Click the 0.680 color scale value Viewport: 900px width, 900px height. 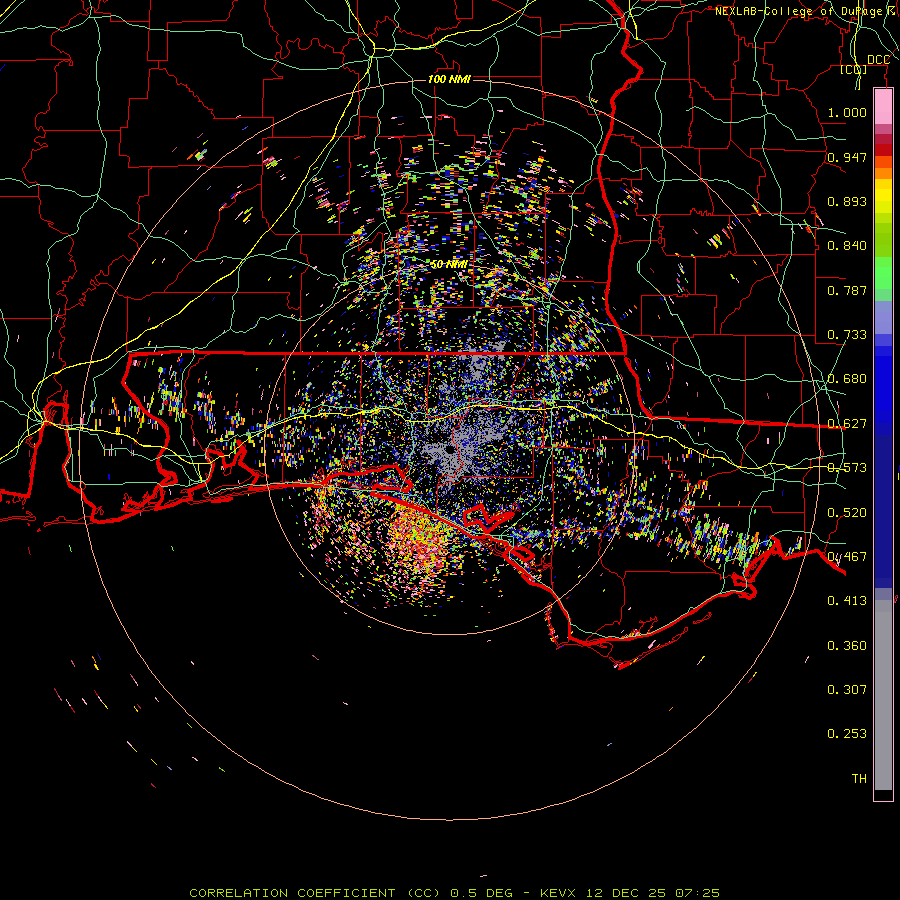(847, 378)
